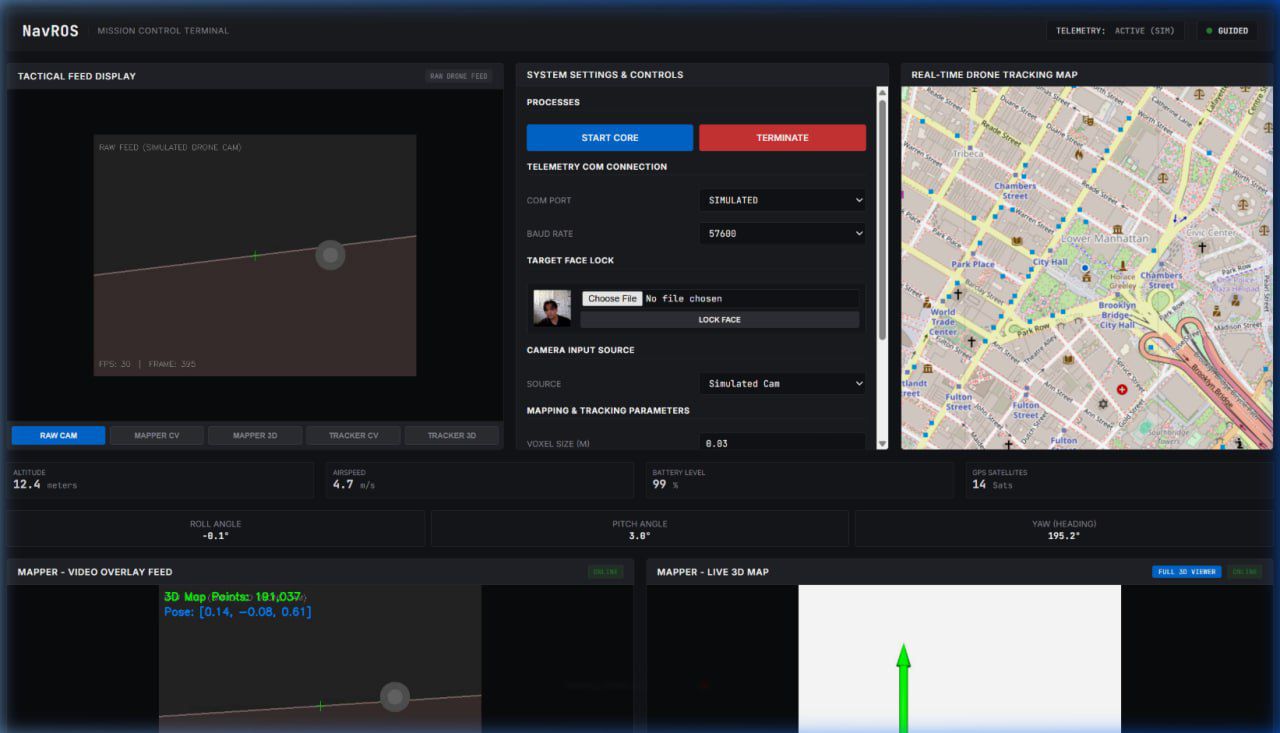Click the TELEMETRY: ACTIVE (SIM) badge

pyautogui.click(x=1115, y=31)
